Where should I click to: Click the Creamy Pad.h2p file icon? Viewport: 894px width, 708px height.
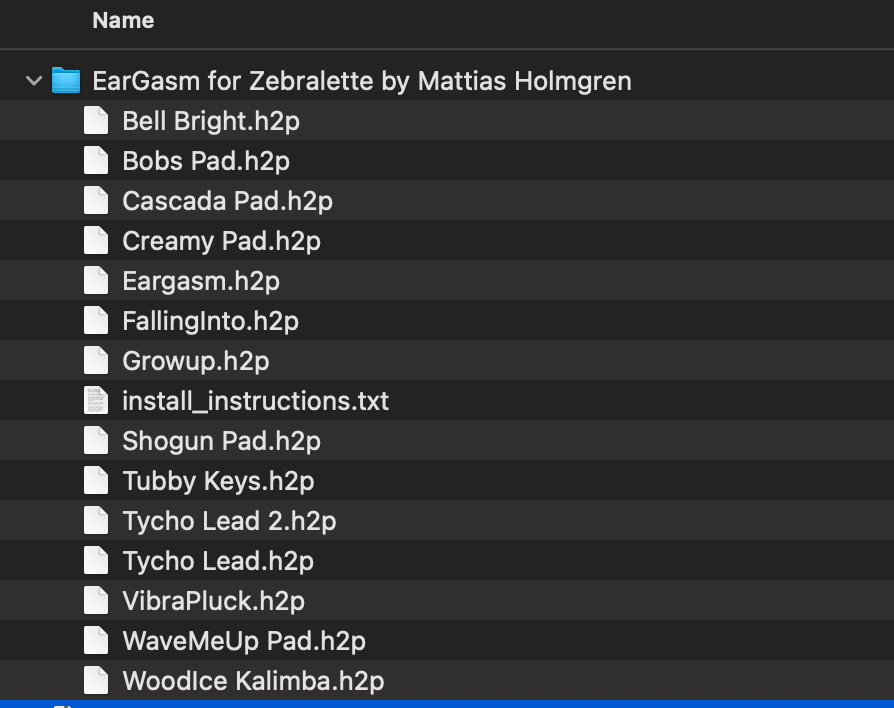(95, 241)
